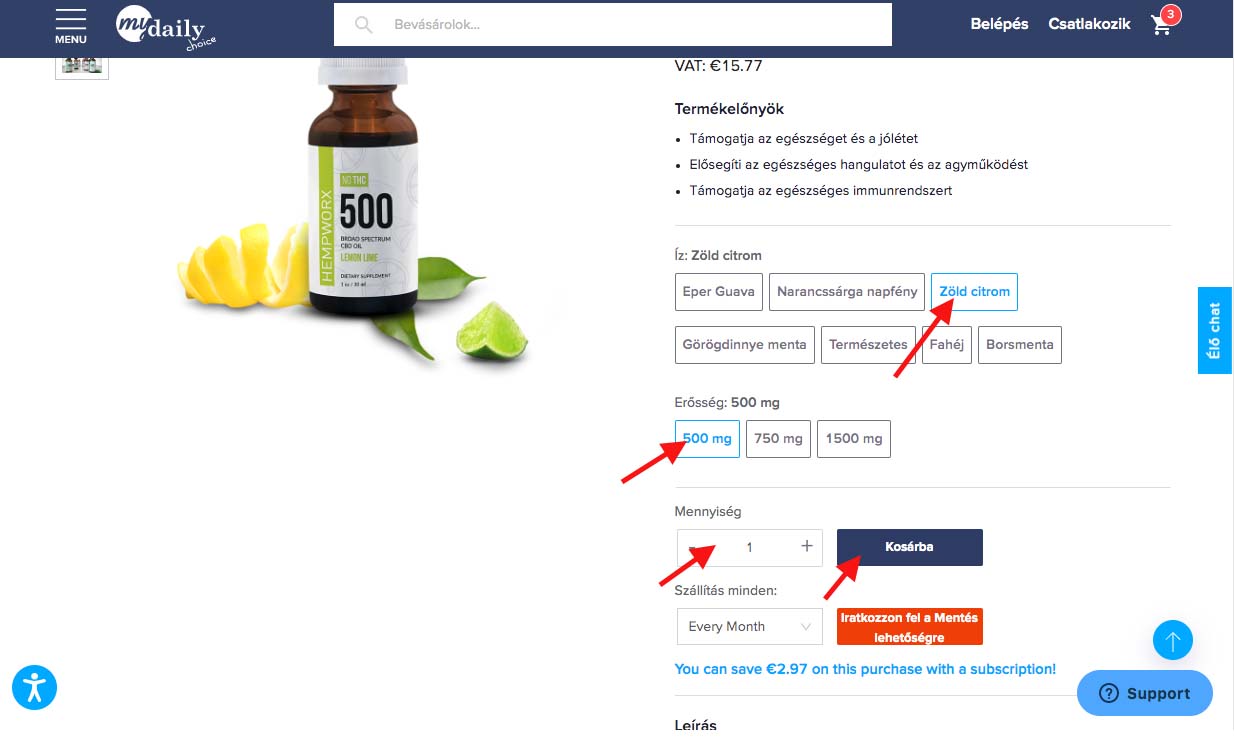Select the Eper Guava flavor option
This screenshot has height=742, width=1234.
tap(719, 291)
